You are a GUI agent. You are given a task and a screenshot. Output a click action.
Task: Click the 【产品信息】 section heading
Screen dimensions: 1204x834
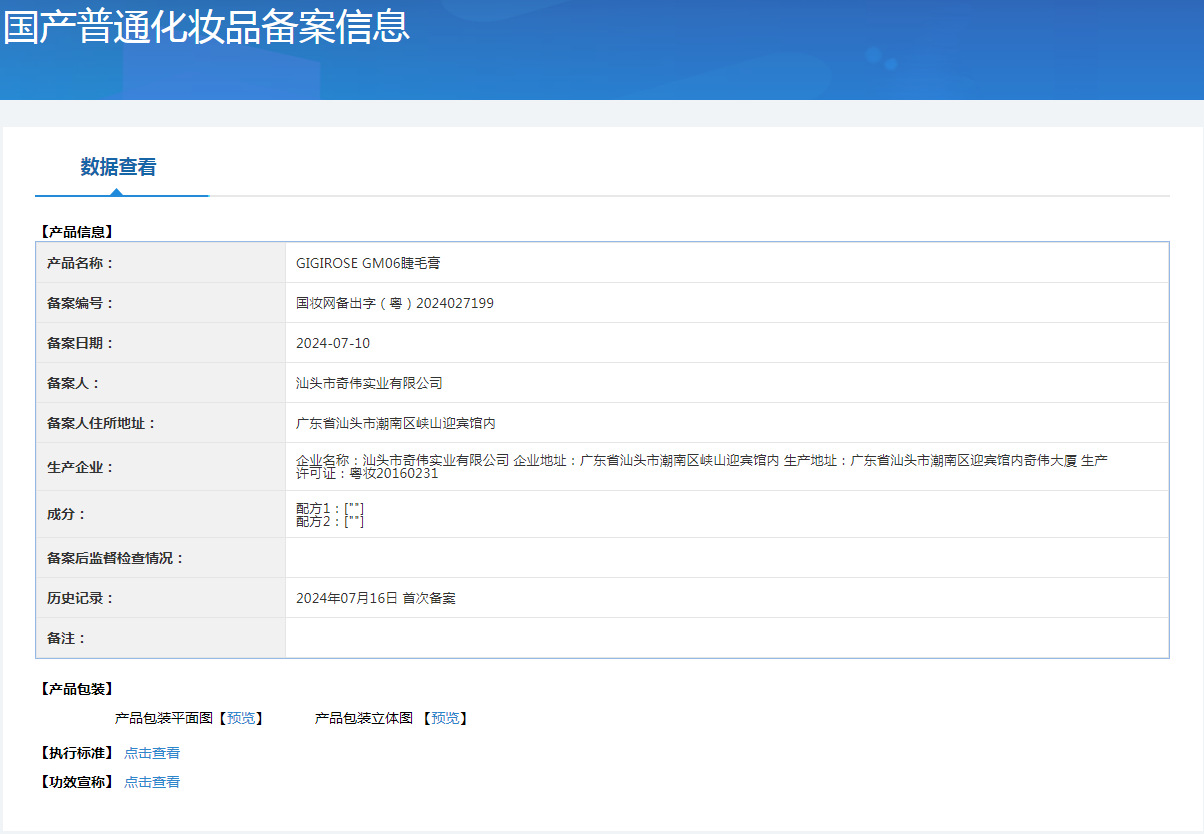[x=76, y=232]
